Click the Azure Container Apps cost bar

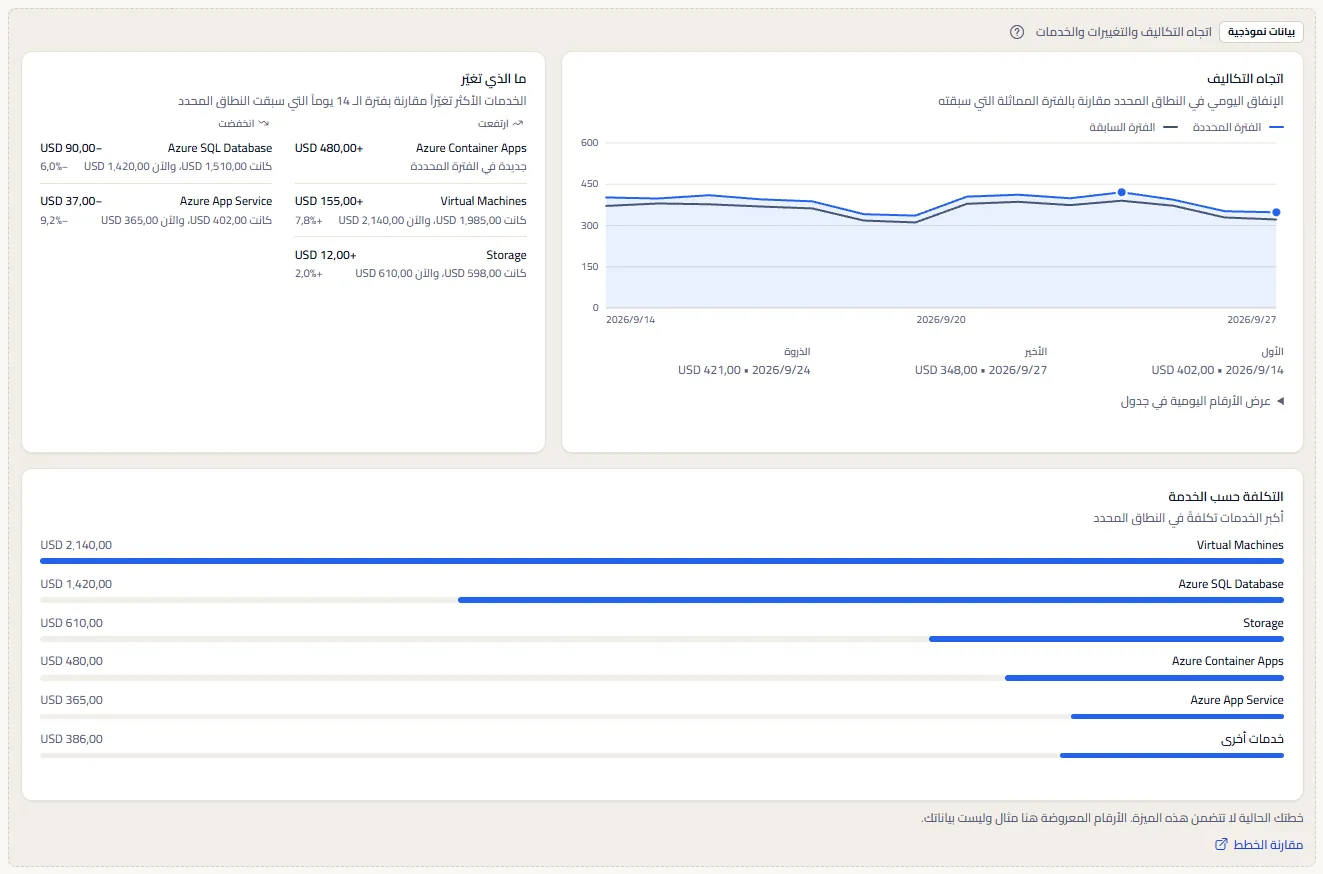(x=1144, y=678)
